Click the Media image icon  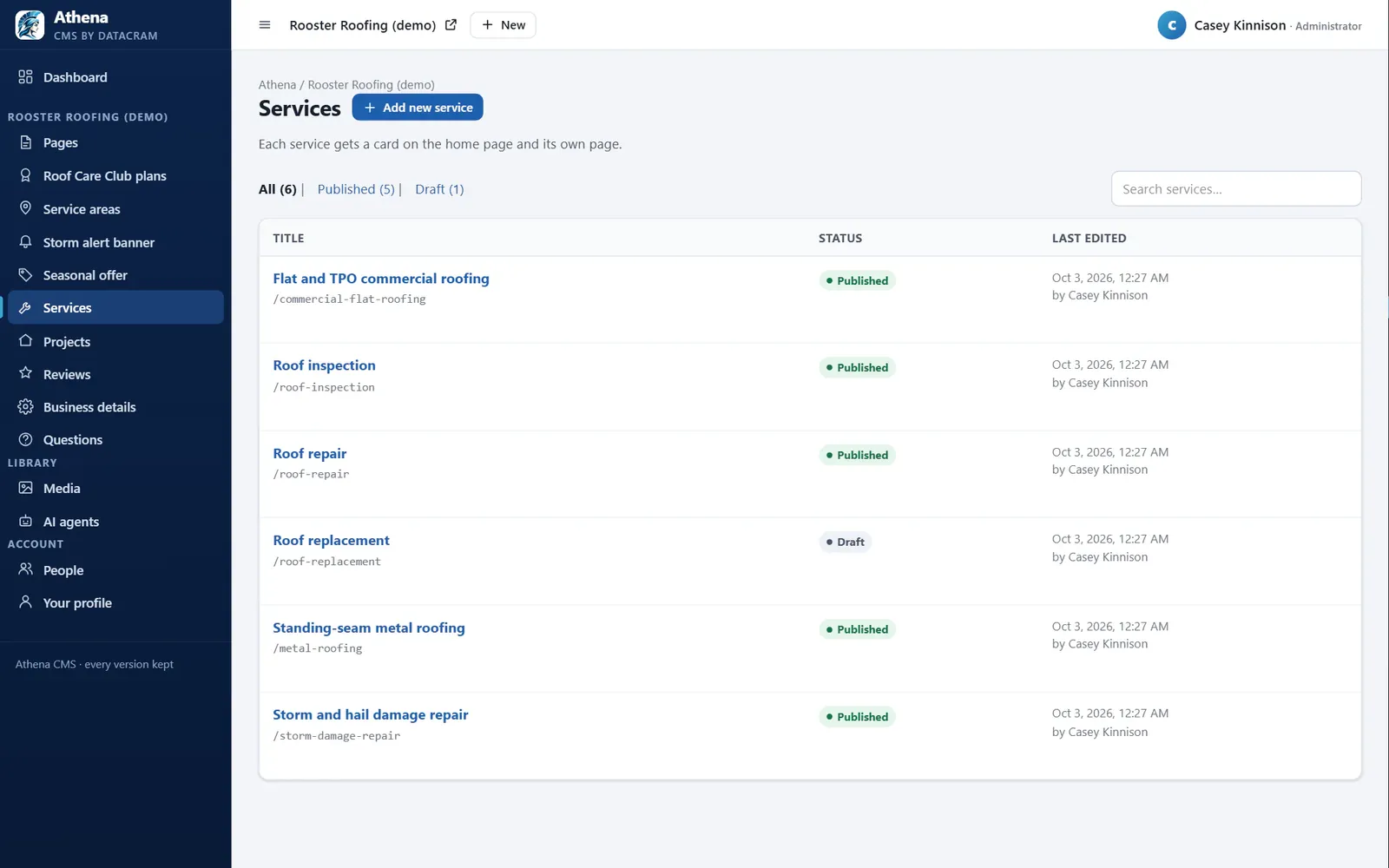25,488
